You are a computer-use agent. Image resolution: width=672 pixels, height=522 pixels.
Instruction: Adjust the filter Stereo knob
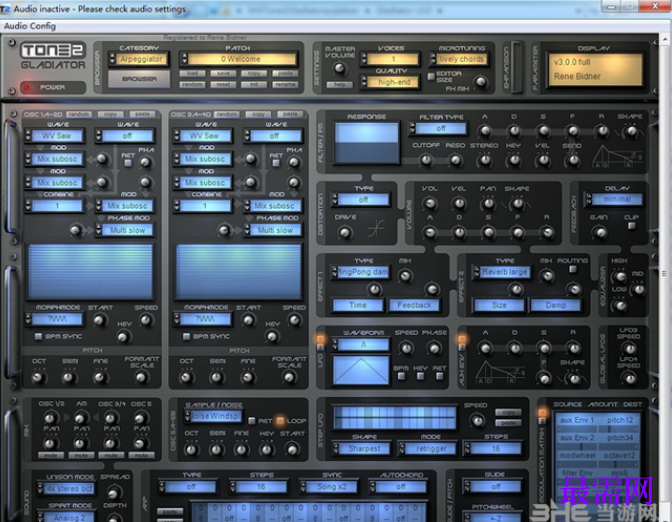point(485,160)
